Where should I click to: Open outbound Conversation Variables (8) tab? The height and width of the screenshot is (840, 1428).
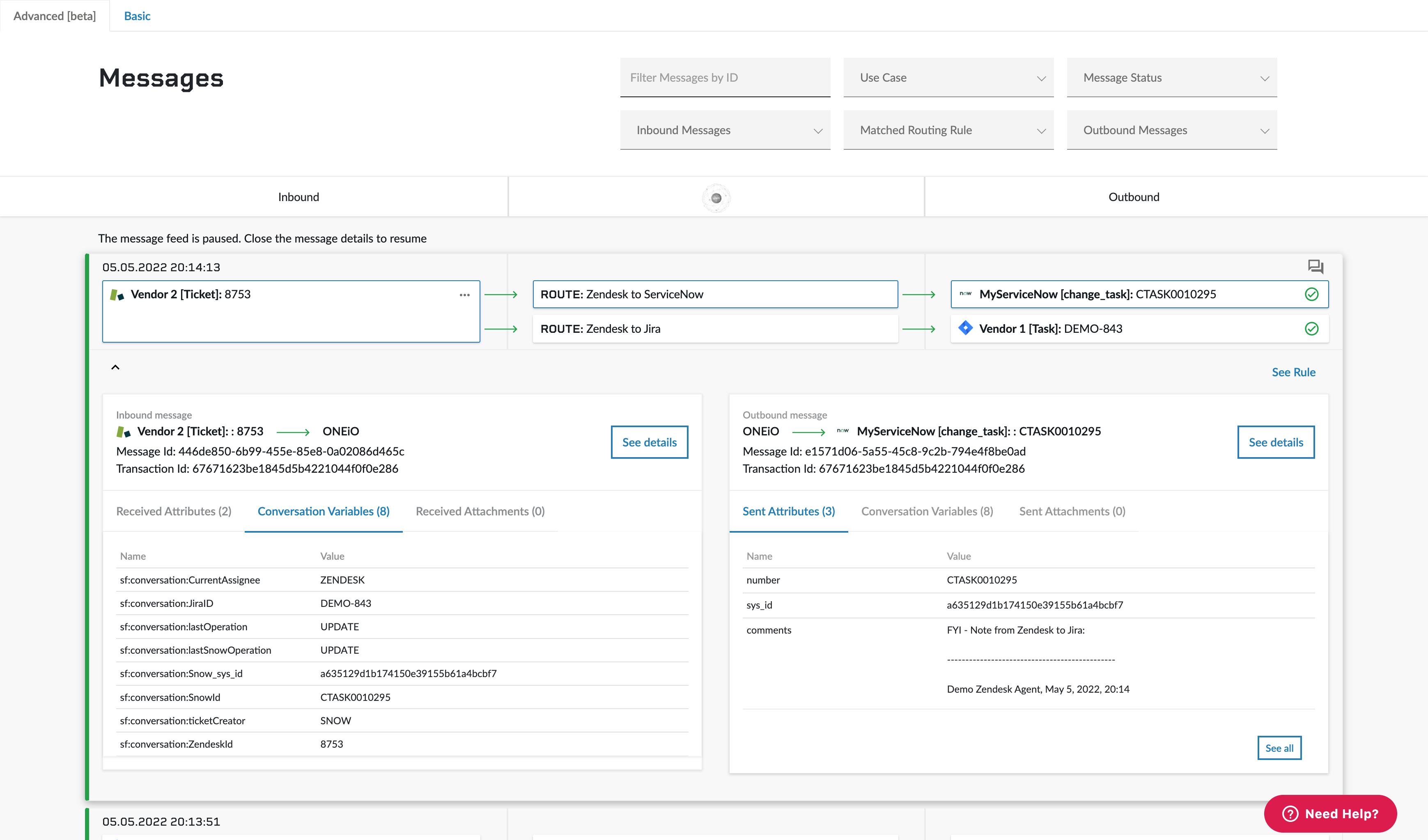[927, 511]
